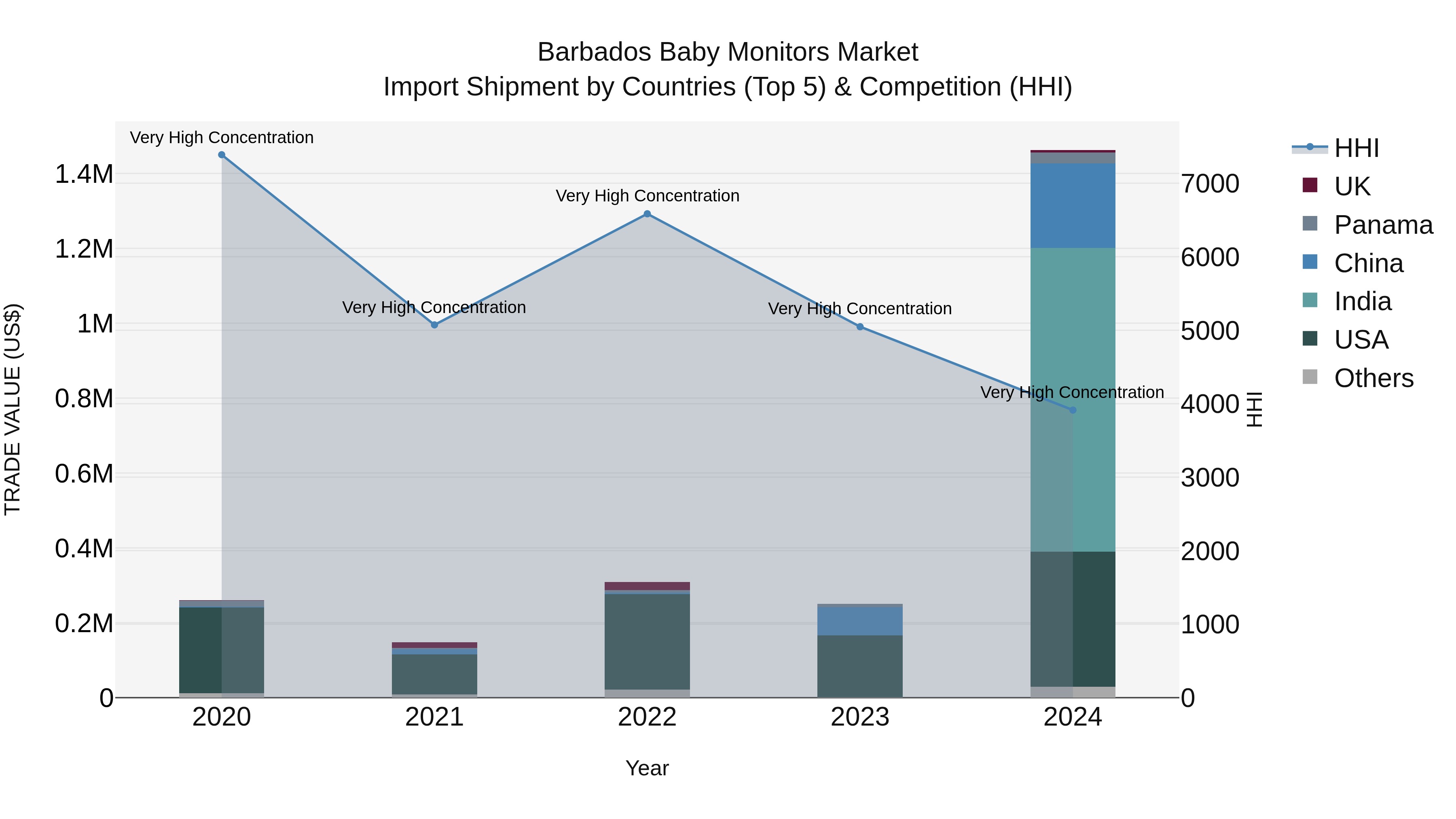Click the China segment of 2024 bar
The width and height of the screenshot is (1456, 819).
(1073, 206)
